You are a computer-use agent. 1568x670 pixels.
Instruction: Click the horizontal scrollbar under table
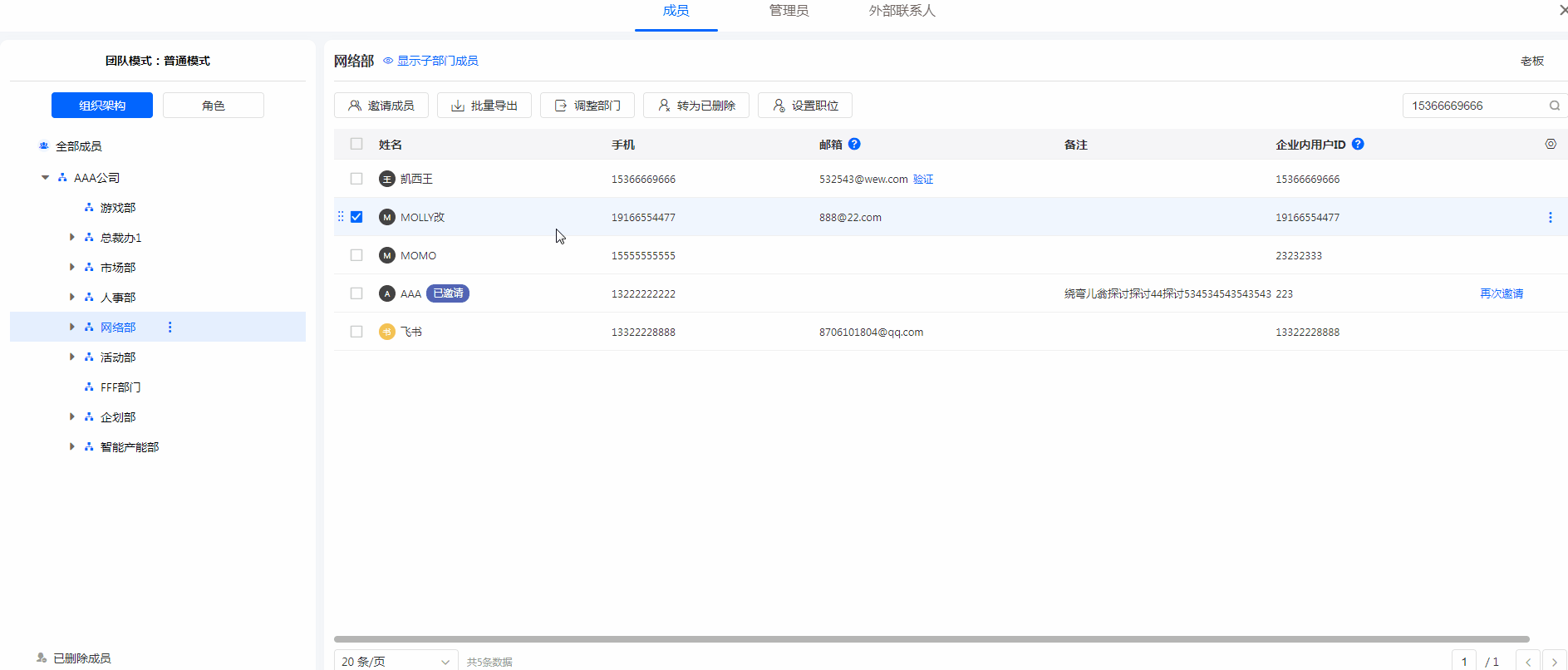point(931,639)
